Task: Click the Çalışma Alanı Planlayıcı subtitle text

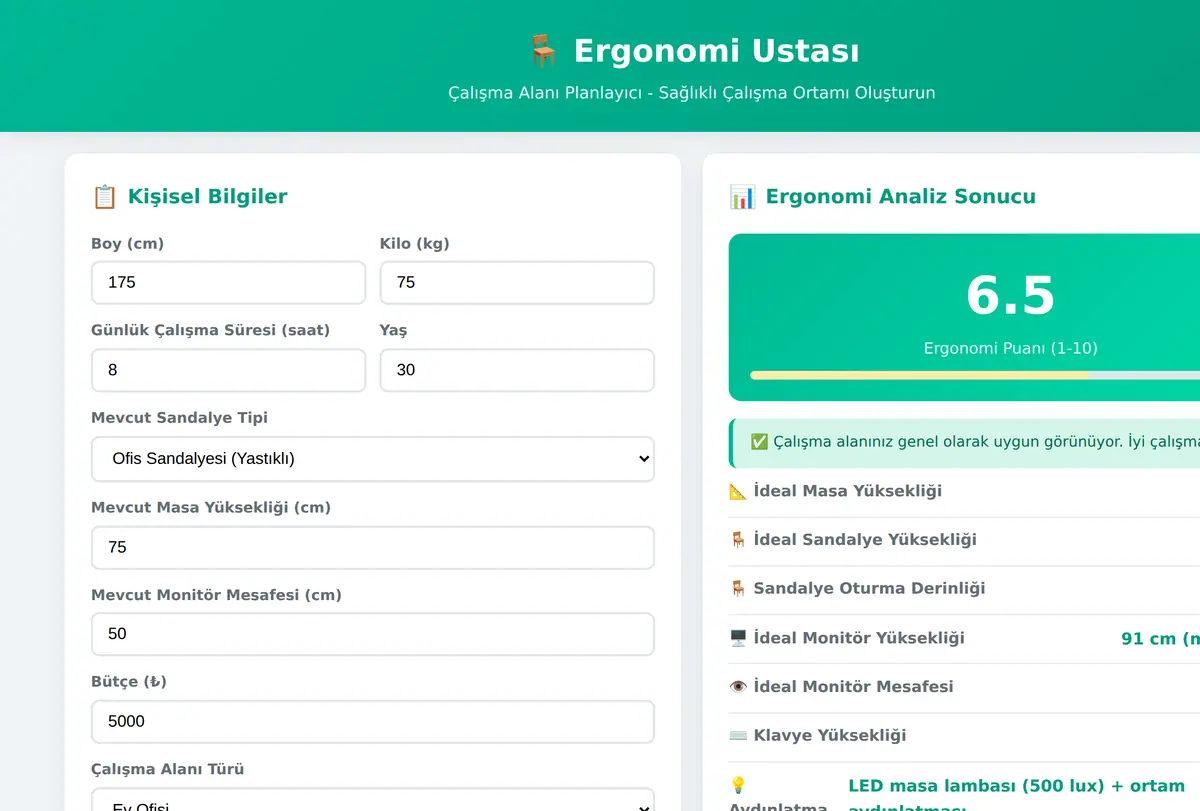Action: point(691,93)
